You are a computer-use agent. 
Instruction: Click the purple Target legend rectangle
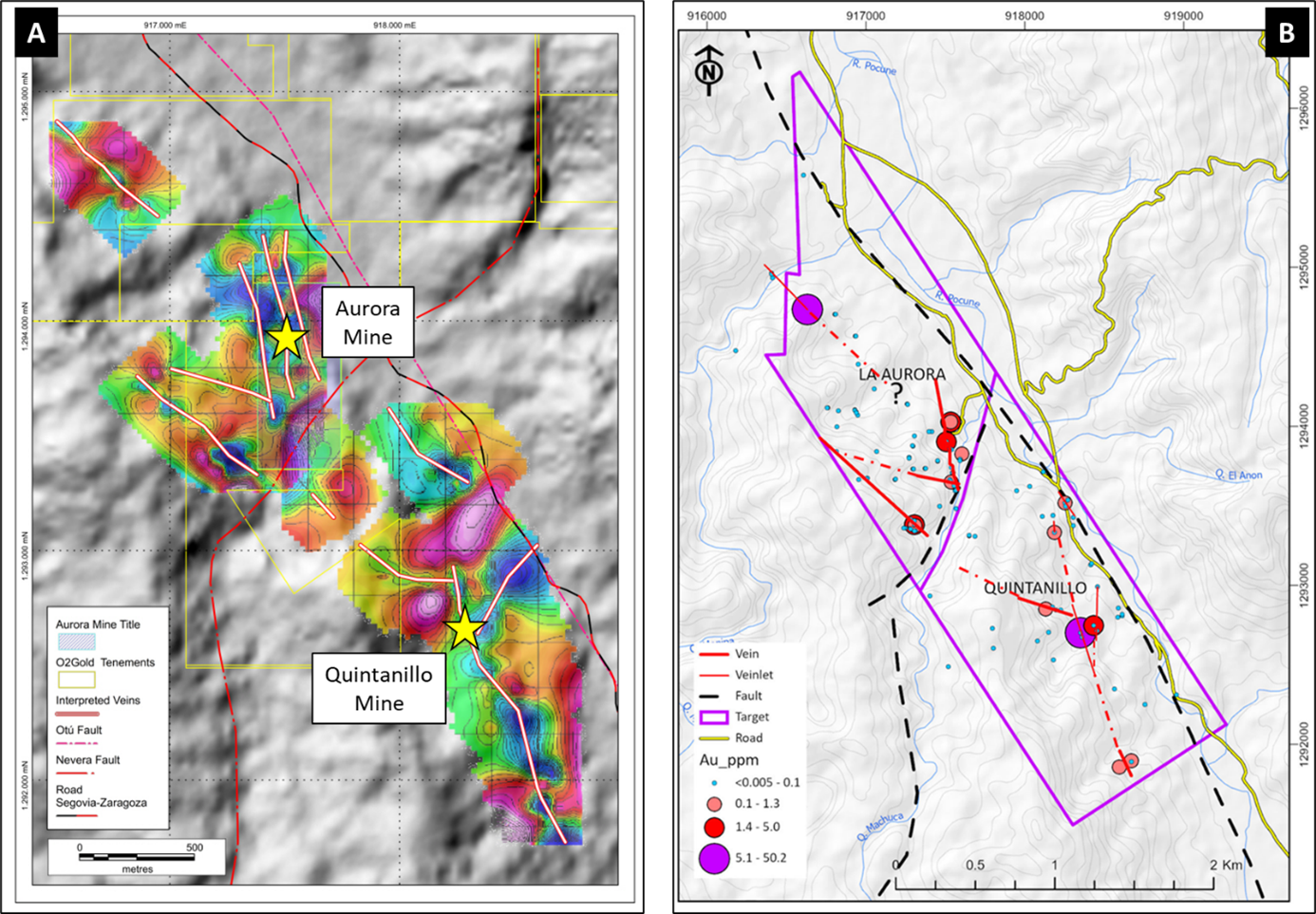coord(714,718)
